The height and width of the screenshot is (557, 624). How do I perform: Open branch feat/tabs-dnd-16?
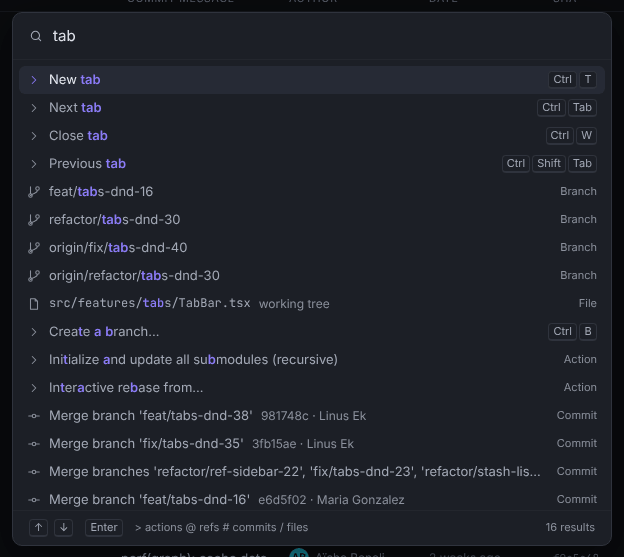coord(312,192)
